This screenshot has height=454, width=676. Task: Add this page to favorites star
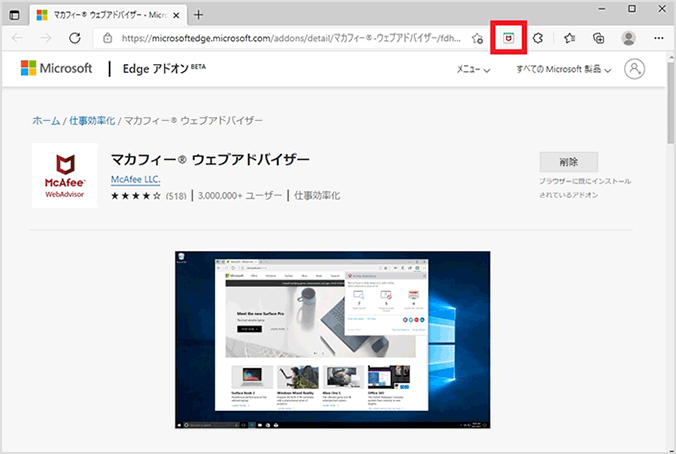pos(477,38)
